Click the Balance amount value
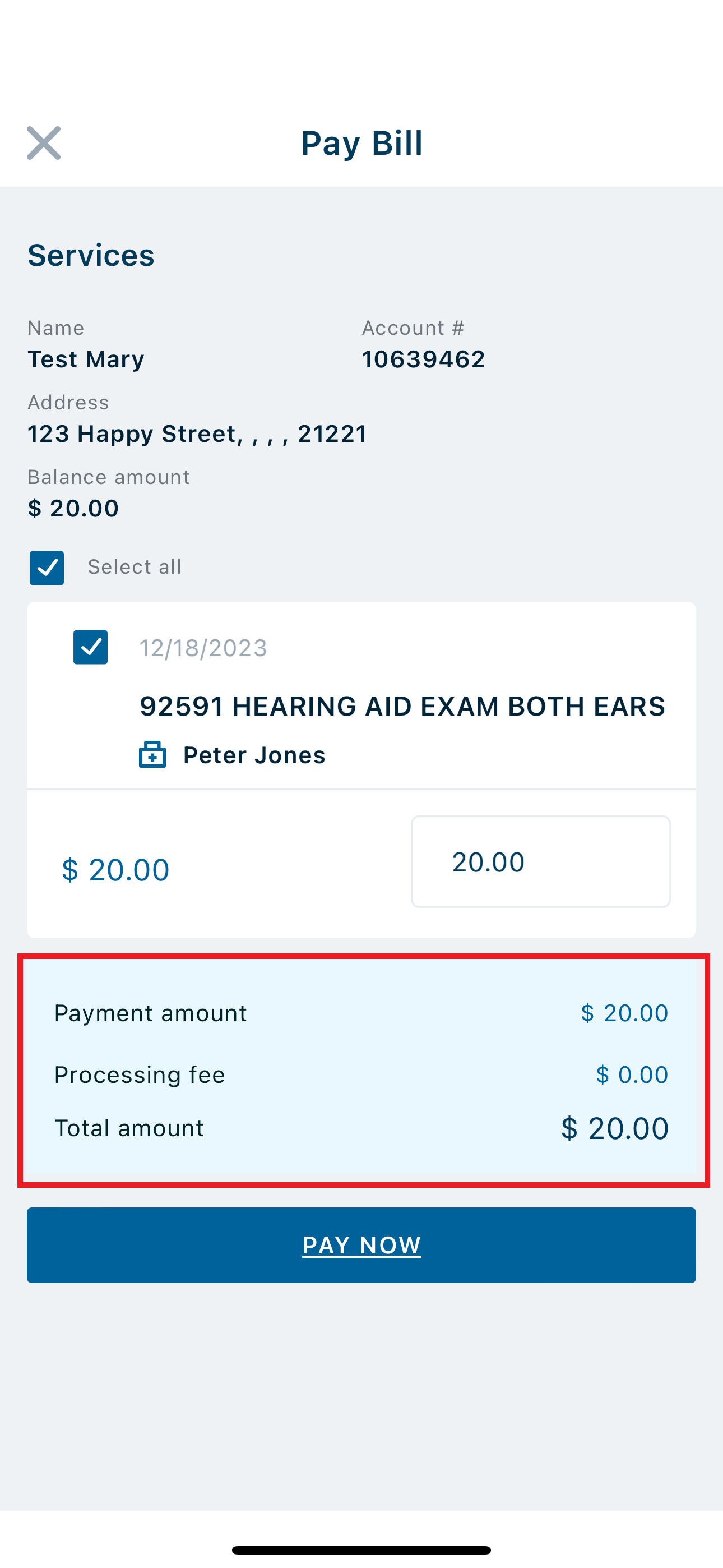The height and width of the screenshot is (1568, 723). point(73,508)
